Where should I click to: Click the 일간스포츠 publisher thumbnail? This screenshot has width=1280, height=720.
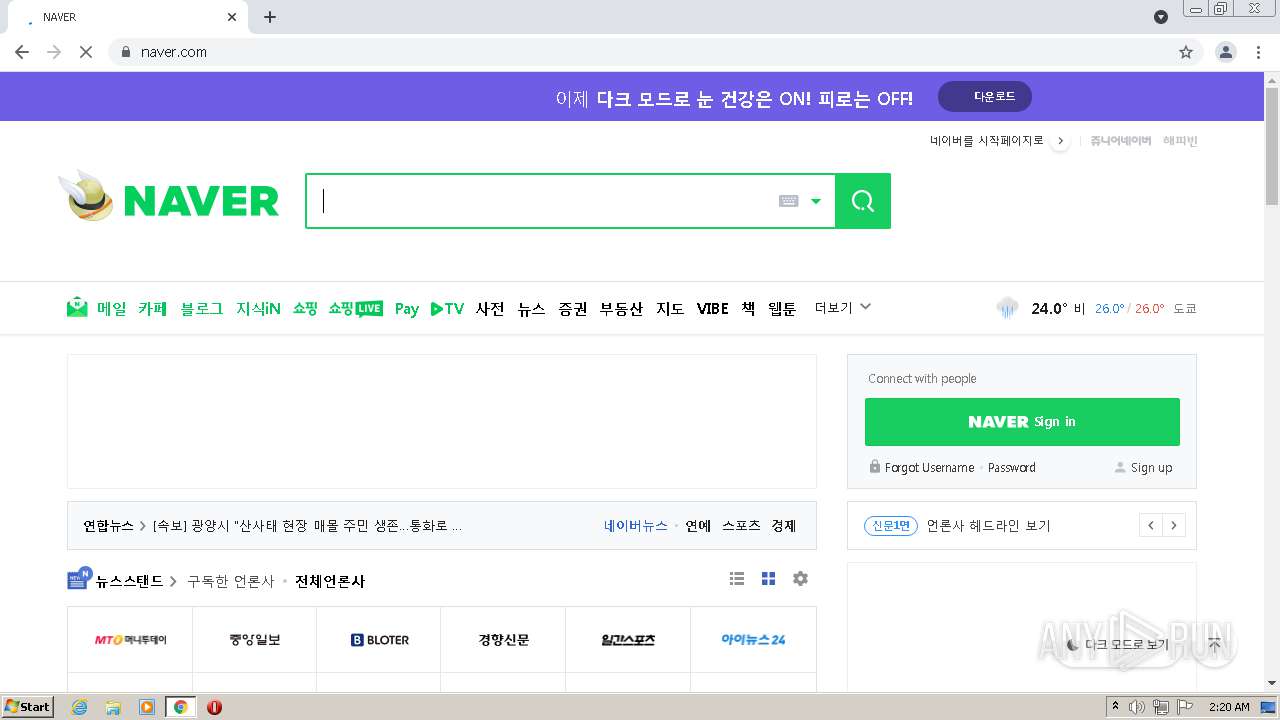628,640
